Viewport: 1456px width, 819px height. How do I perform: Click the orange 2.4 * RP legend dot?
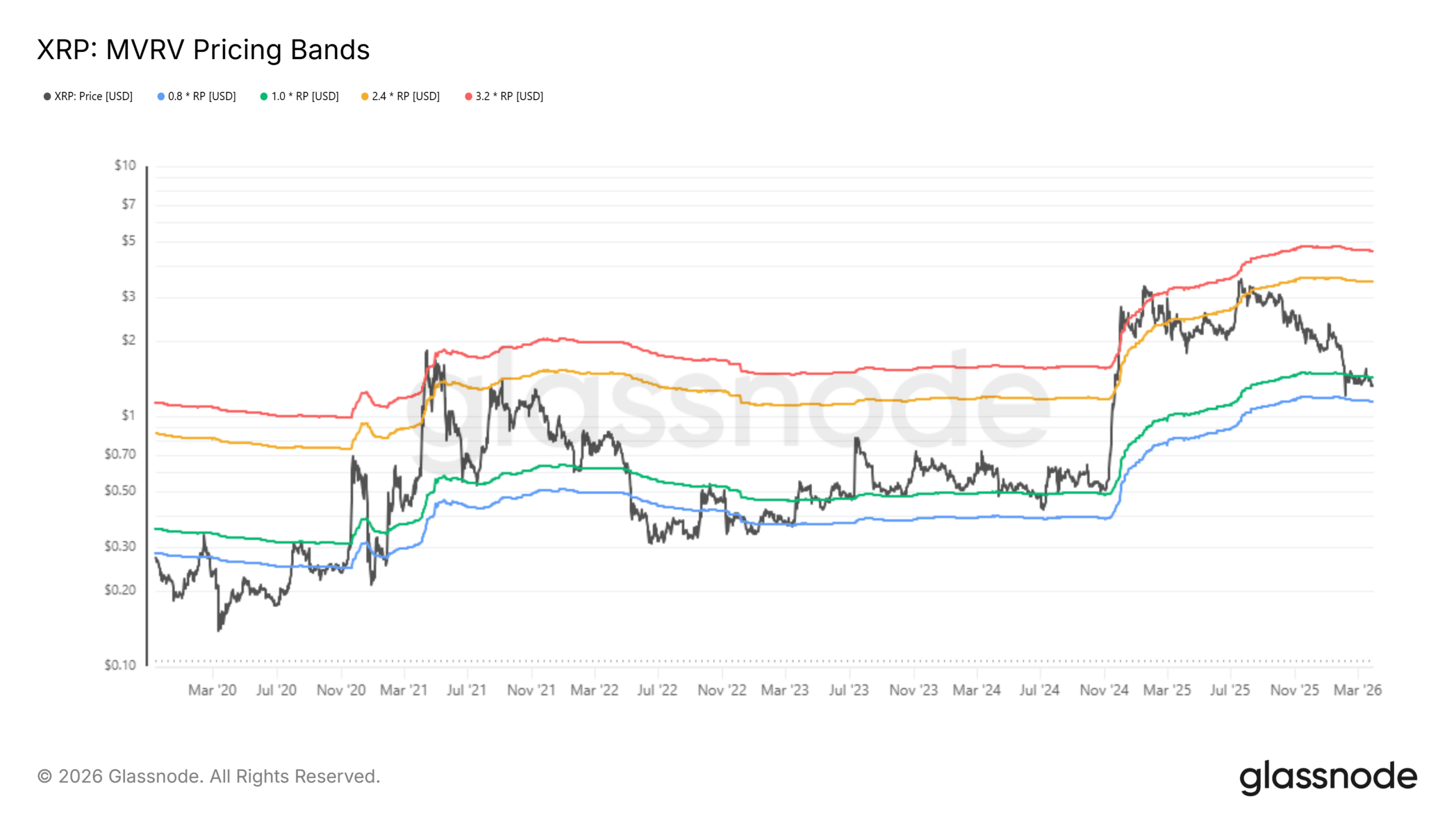(x=365, y=97)
